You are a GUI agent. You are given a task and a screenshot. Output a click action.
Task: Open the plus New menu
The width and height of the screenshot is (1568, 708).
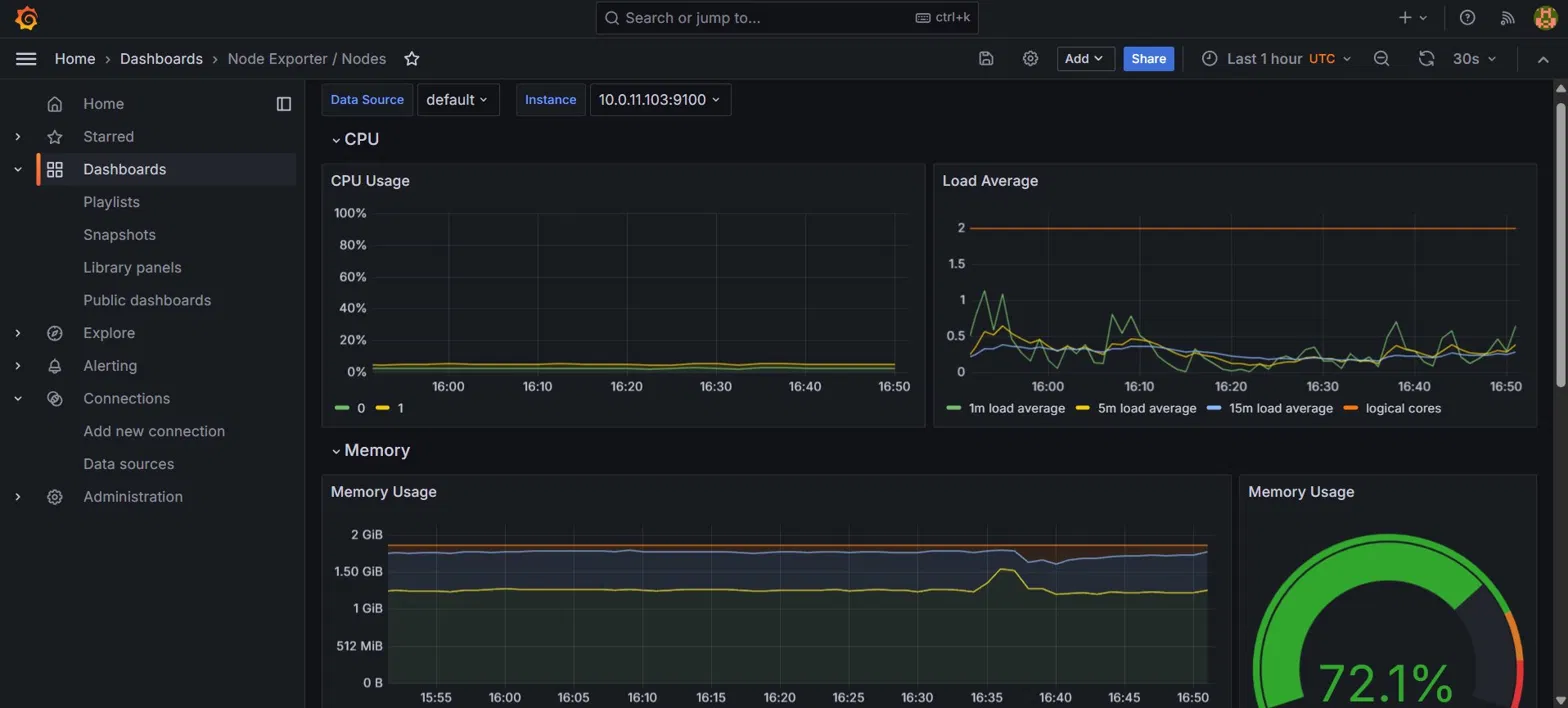pyautogui.click(x=1413, y=18)
